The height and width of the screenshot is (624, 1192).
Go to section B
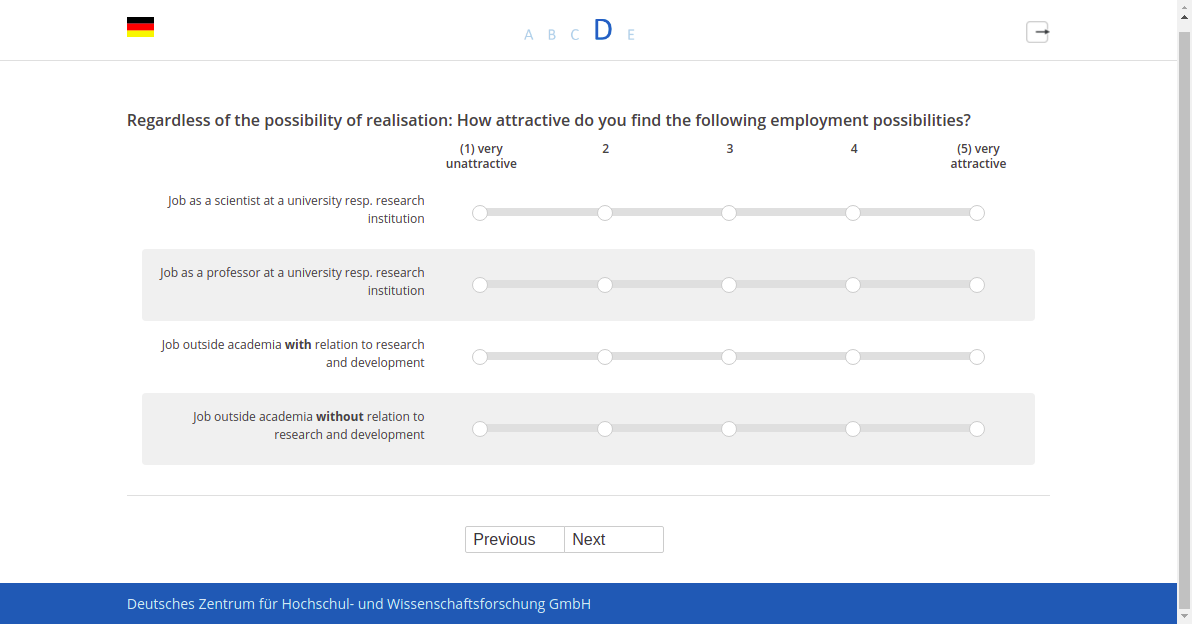coord(552,35)
